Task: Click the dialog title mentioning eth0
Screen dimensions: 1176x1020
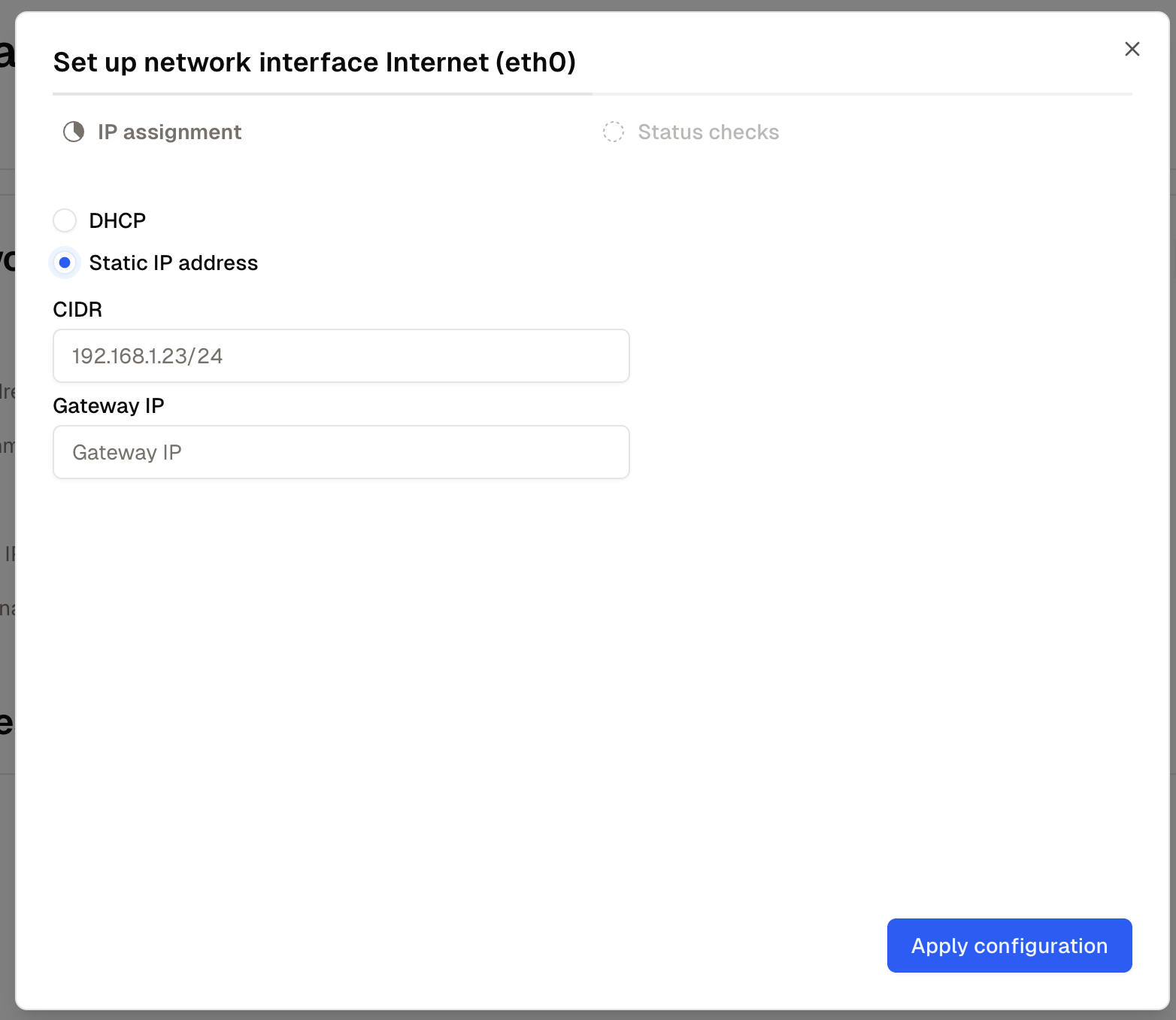Action: 314,62
